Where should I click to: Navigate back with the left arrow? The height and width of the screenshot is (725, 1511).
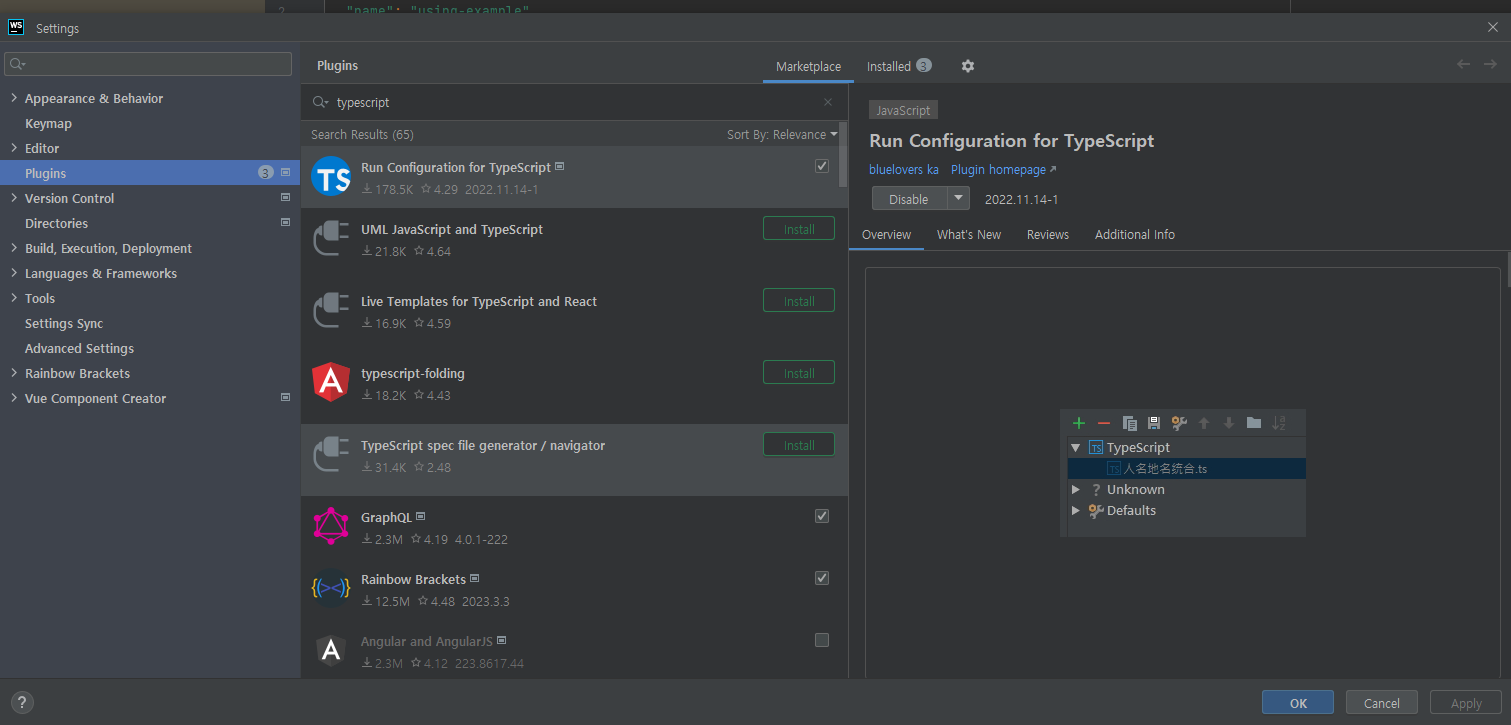(x=1463, y=64)
